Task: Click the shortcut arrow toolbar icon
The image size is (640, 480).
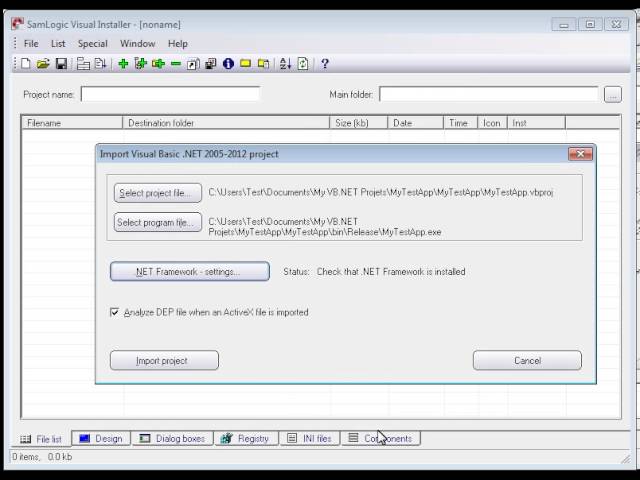Action: [x=193, y=64]
